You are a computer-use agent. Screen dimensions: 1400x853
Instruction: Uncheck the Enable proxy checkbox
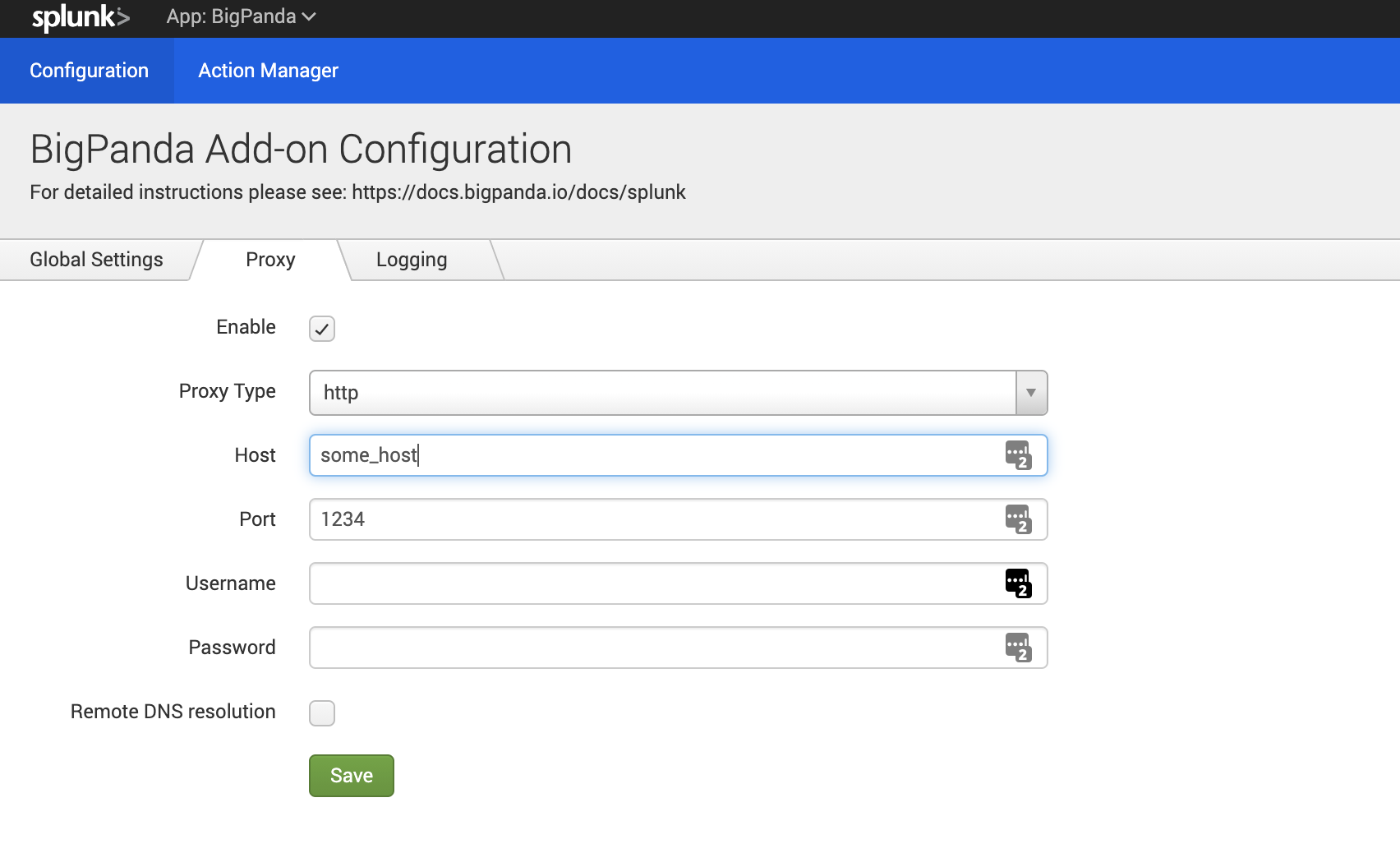click(322, 329)
